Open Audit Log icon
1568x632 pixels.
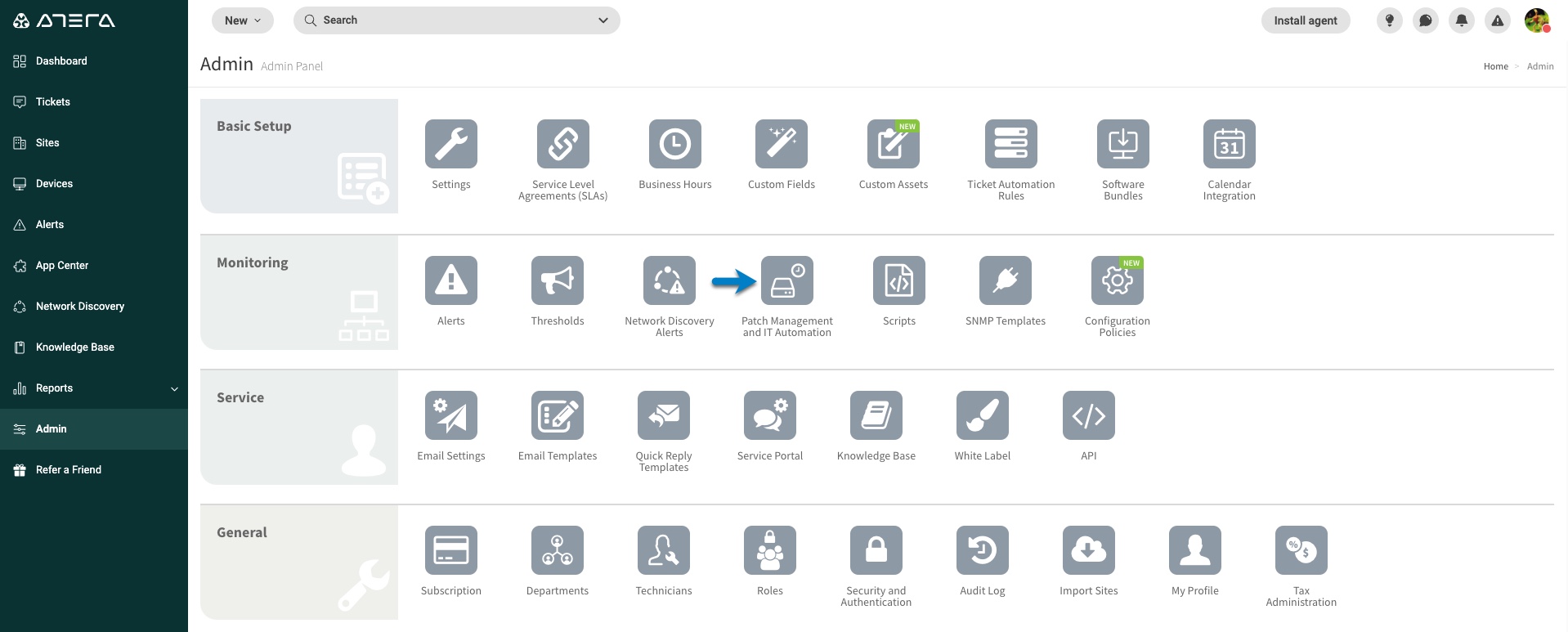983,550
